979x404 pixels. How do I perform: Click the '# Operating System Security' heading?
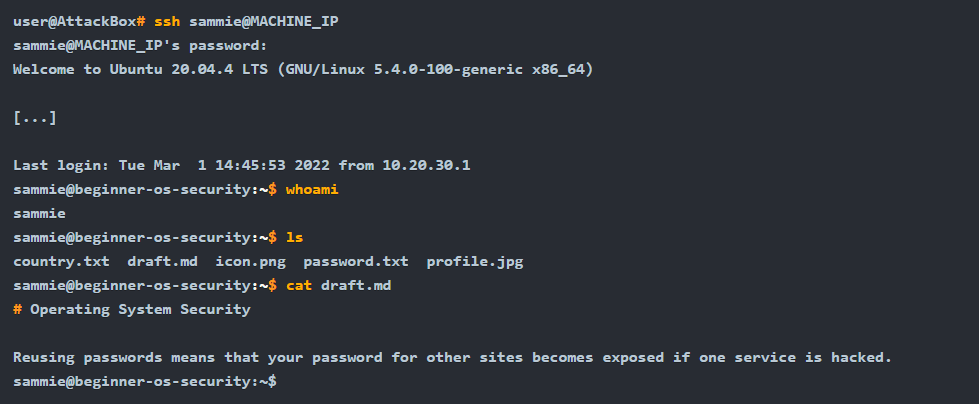tap(132, 309)
